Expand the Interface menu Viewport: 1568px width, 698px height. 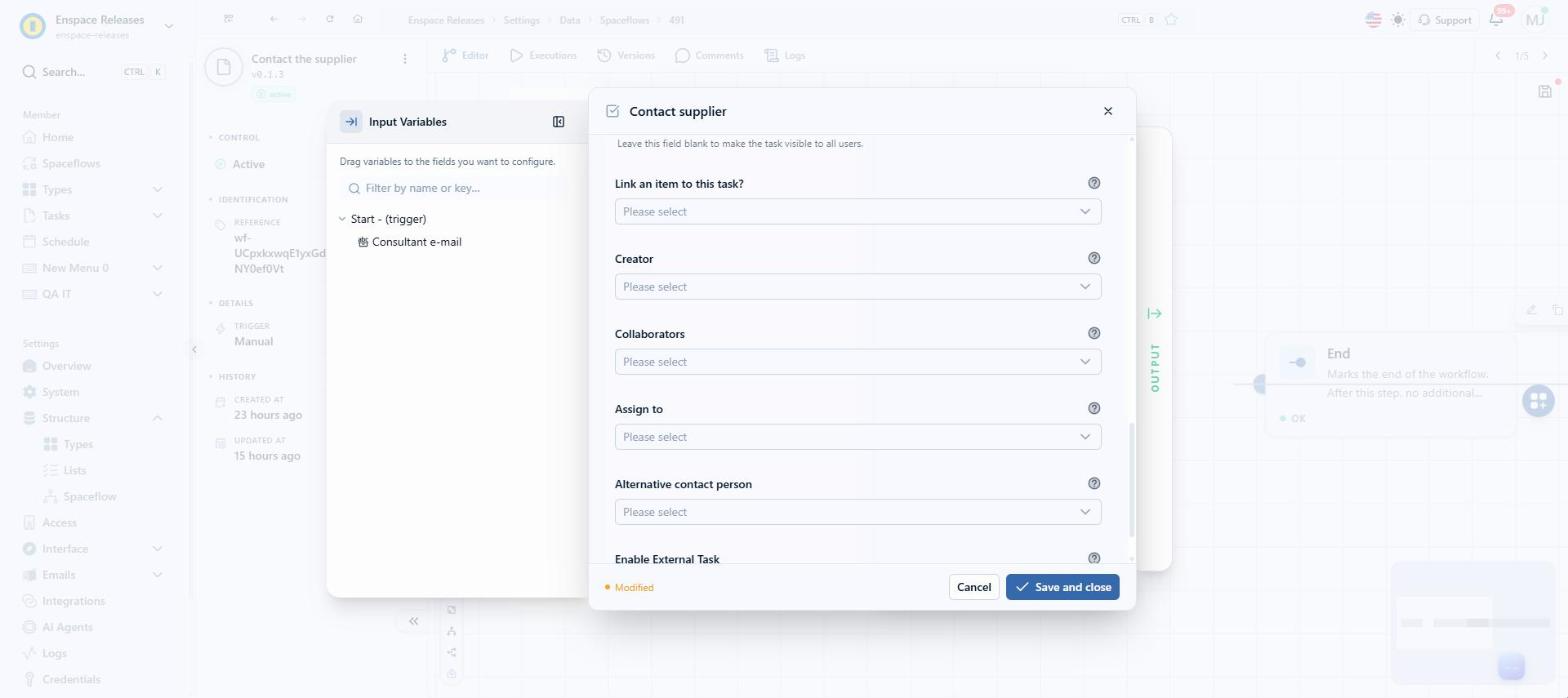pos(157,549)
